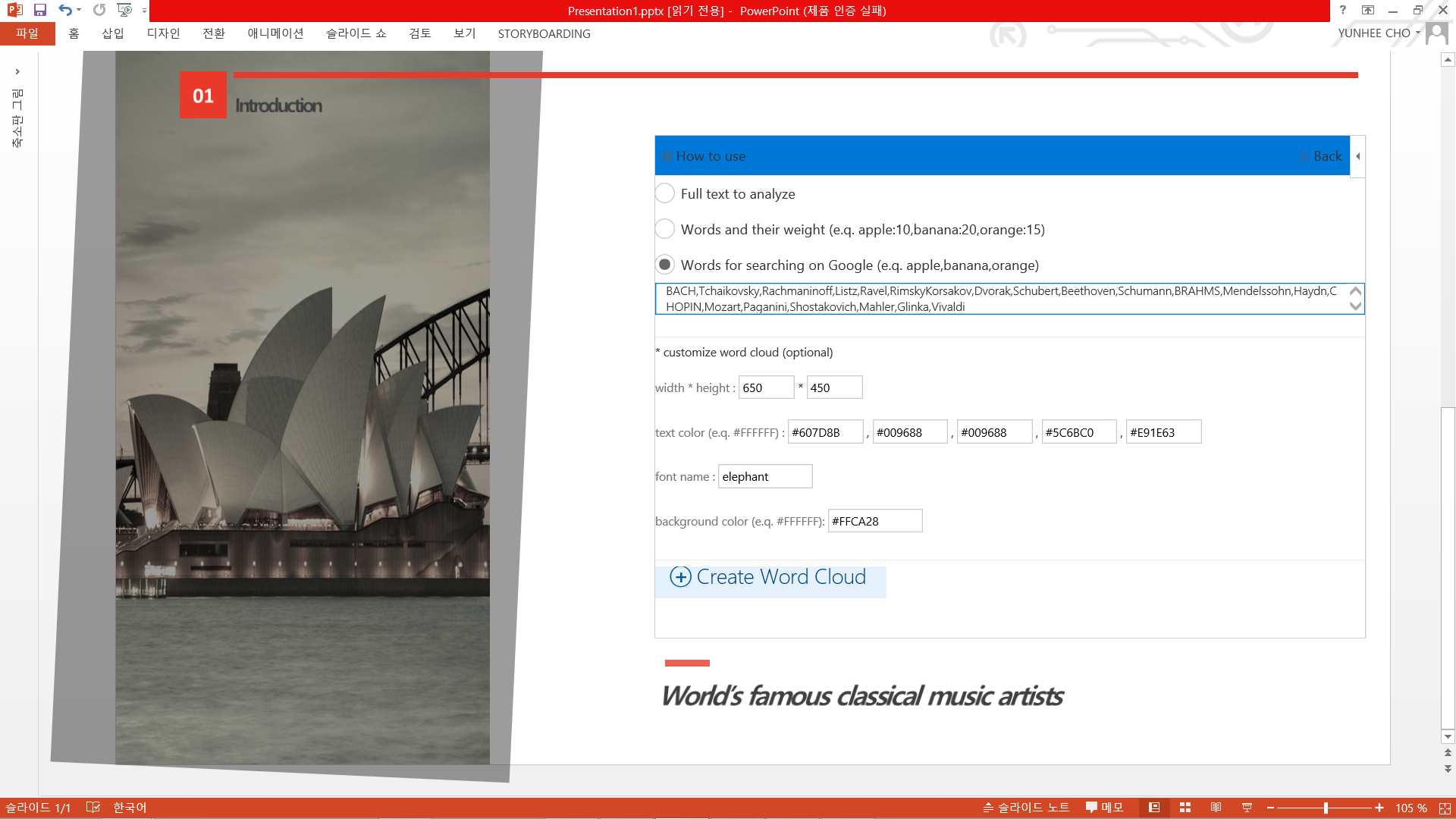
Task: Open the 삽입 ribbon tab
Action: click(x=112, y=33)
